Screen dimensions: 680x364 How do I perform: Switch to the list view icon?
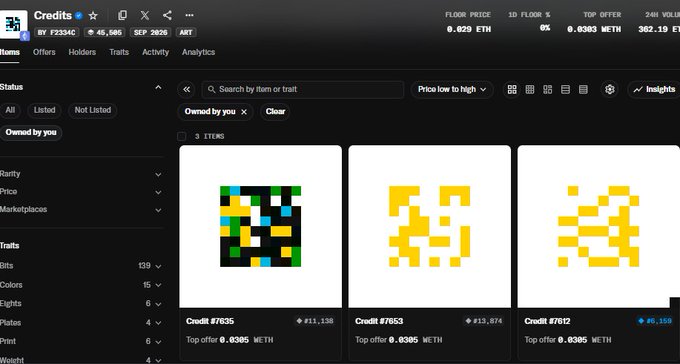[566, 89]
